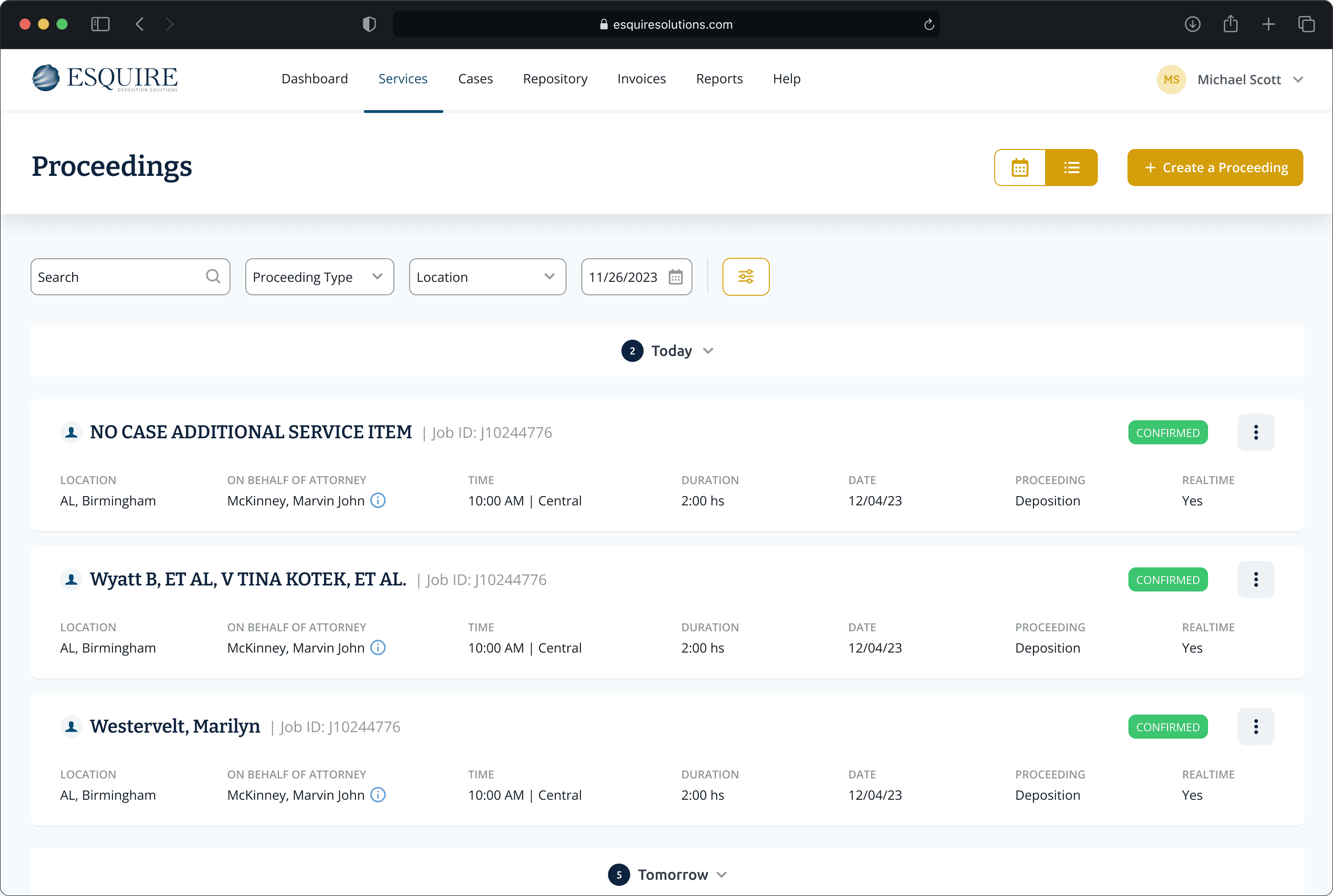1333x896 pixels.
Task: Open three-dot menu for NO CASE item
Action: (x=1255, y=433)
